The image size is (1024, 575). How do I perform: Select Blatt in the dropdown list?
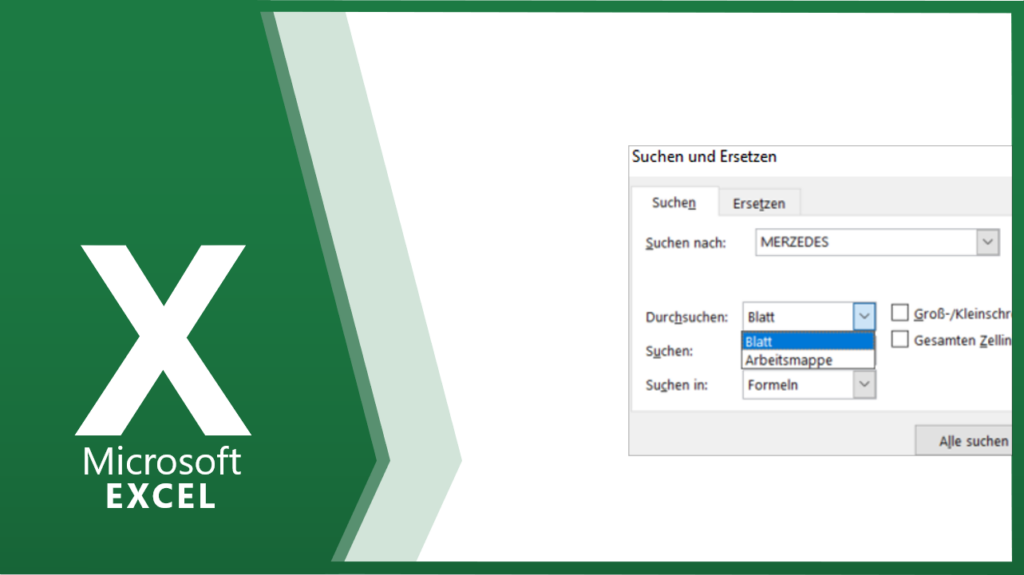(808, 341)
